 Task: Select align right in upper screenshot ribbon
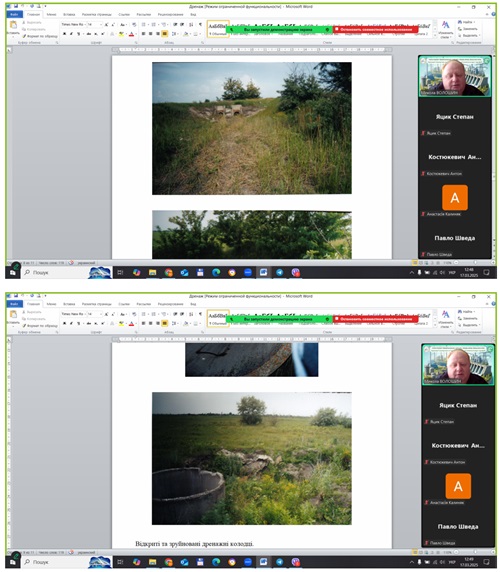[158, 34]
